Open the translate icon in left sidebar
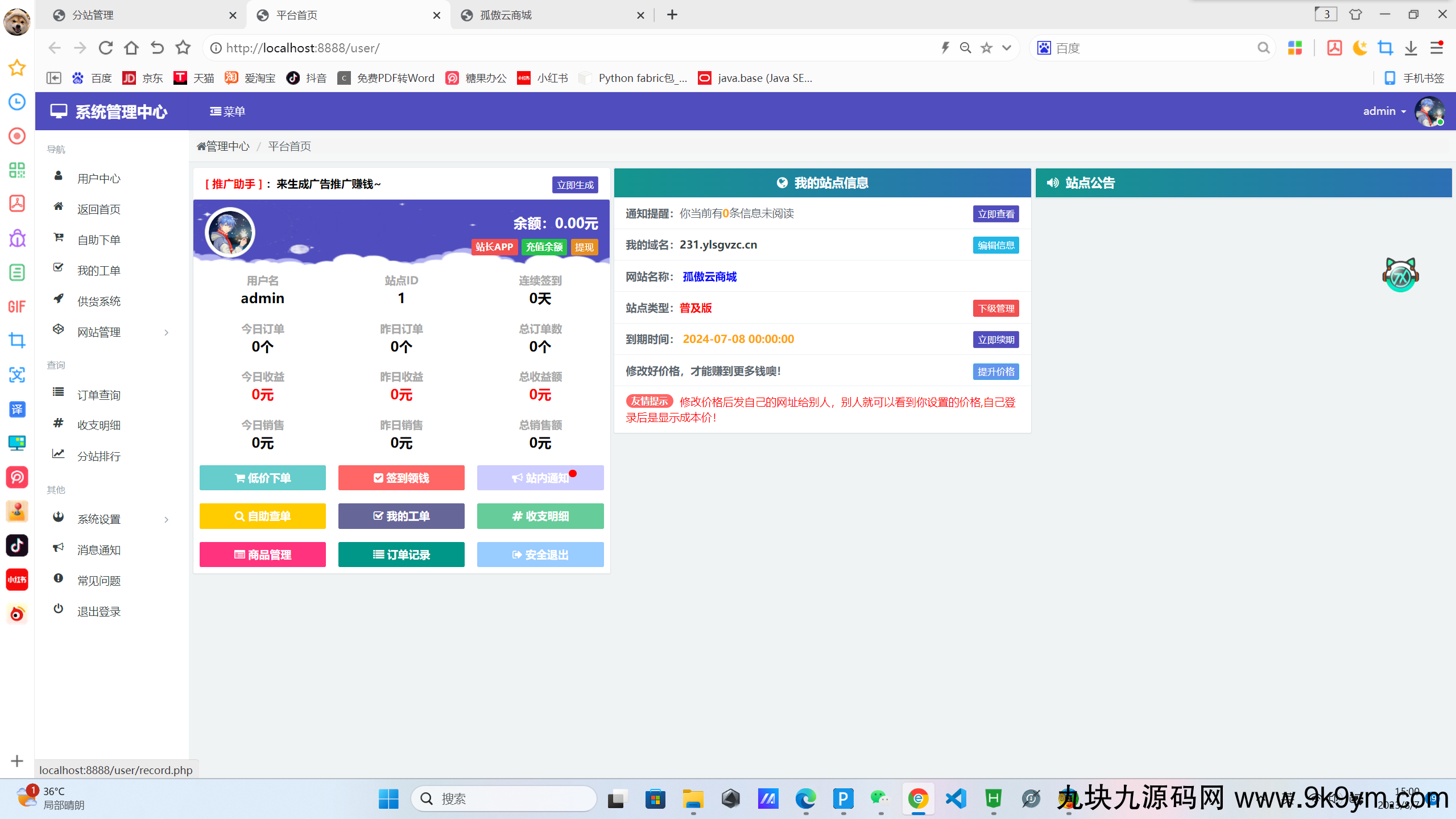 [17, 409]
